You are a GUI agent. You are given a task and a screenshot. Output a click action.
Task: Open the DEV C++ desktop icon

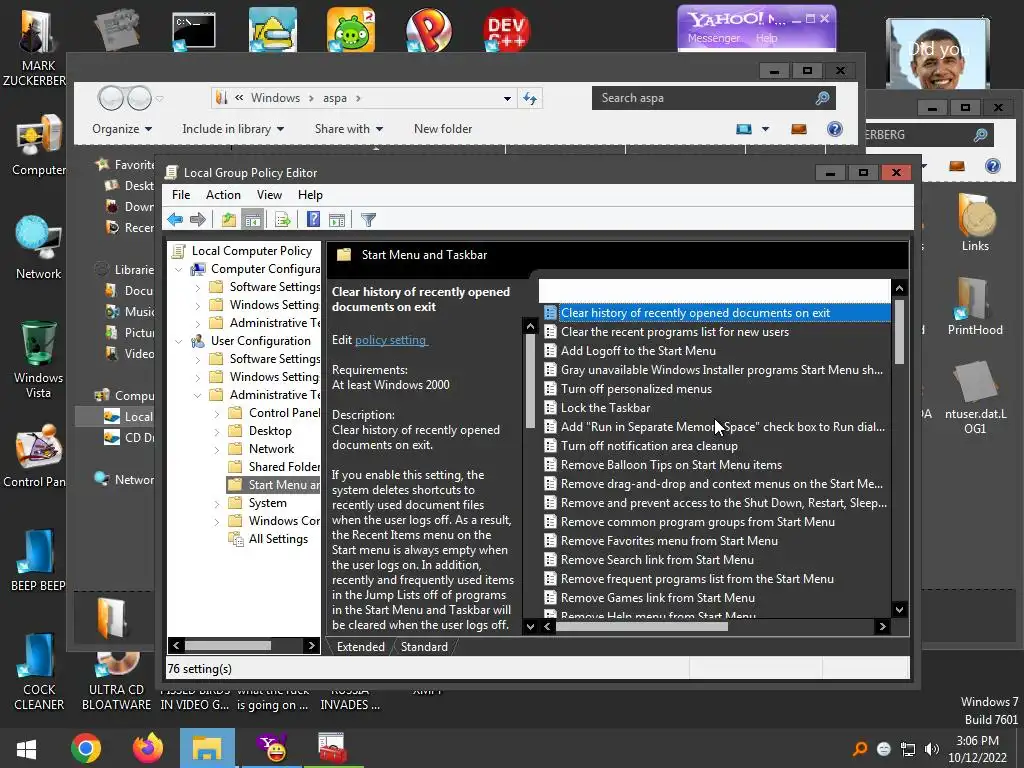tap(507, 29)
